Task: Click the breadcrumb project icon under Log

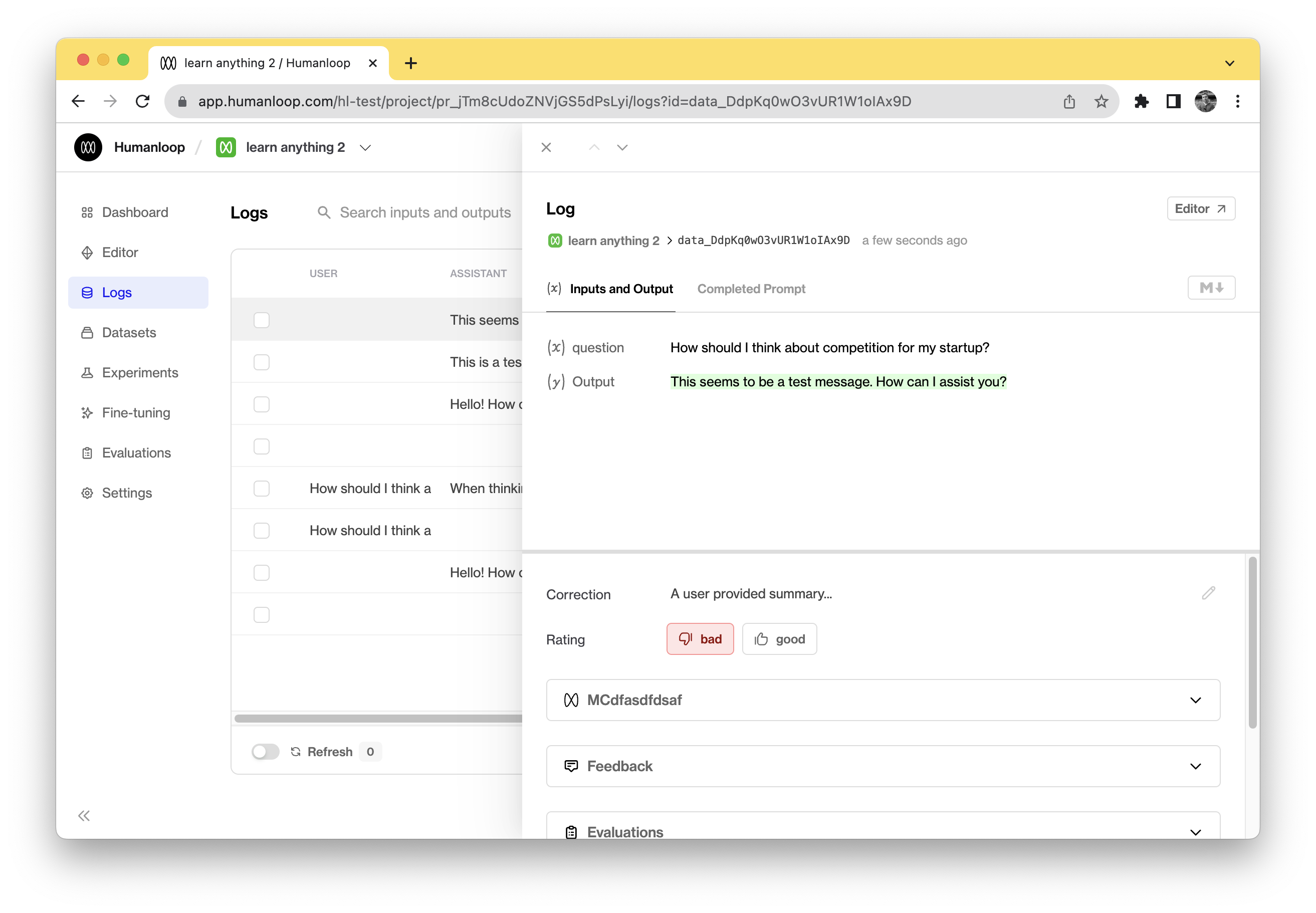Action: (x=554, y=240)
